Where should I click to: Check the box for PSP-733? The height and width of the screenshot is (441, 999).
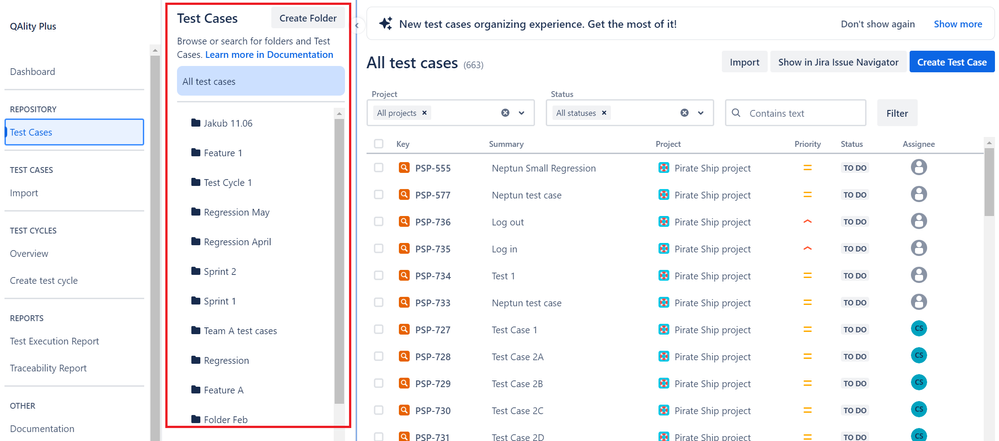pyautogui.click(x=378, y=302)
